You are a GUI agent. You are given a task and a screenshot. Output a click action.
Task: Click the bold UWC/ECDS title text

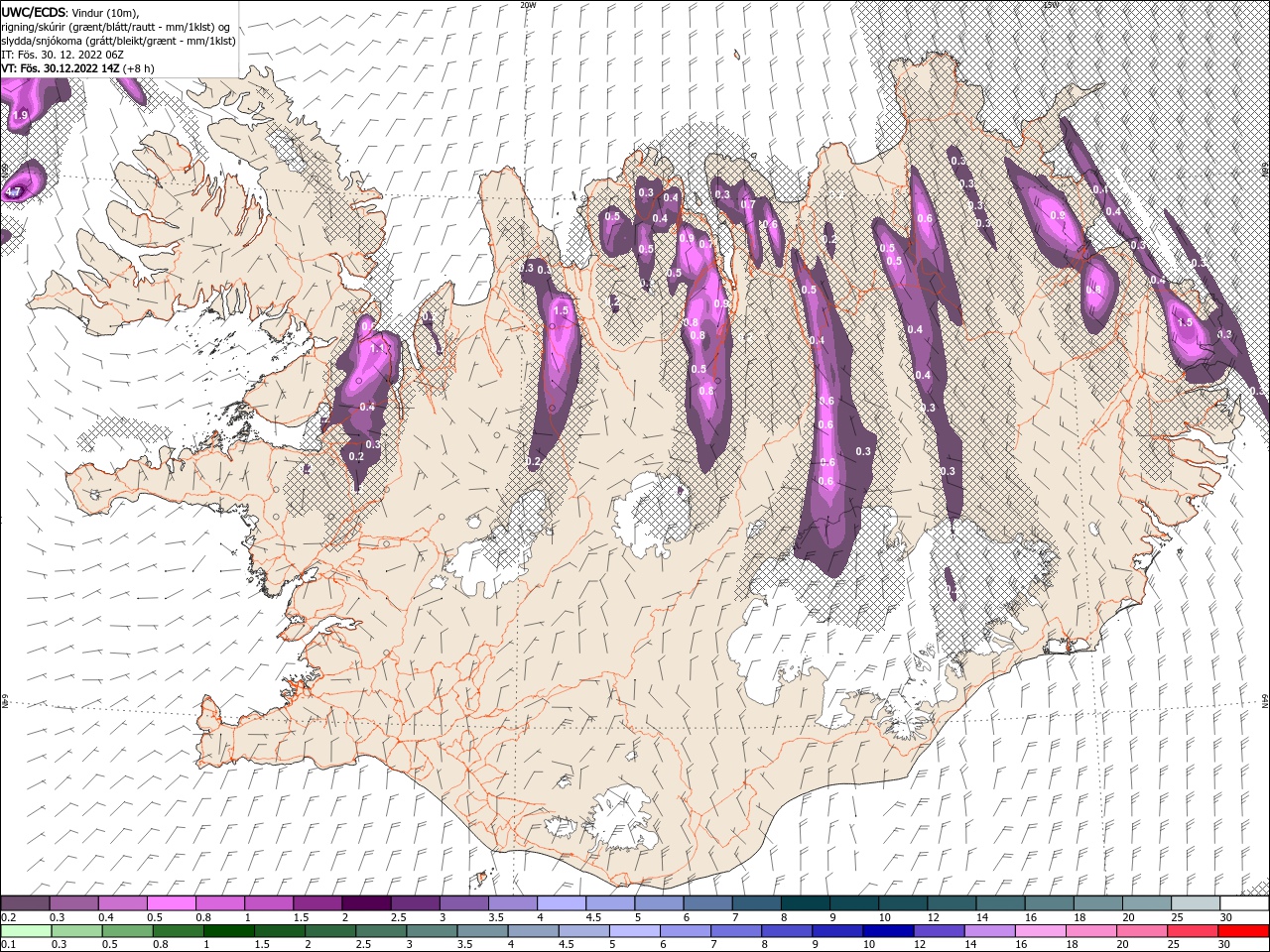pyautogui.click(x=34, y=12)
